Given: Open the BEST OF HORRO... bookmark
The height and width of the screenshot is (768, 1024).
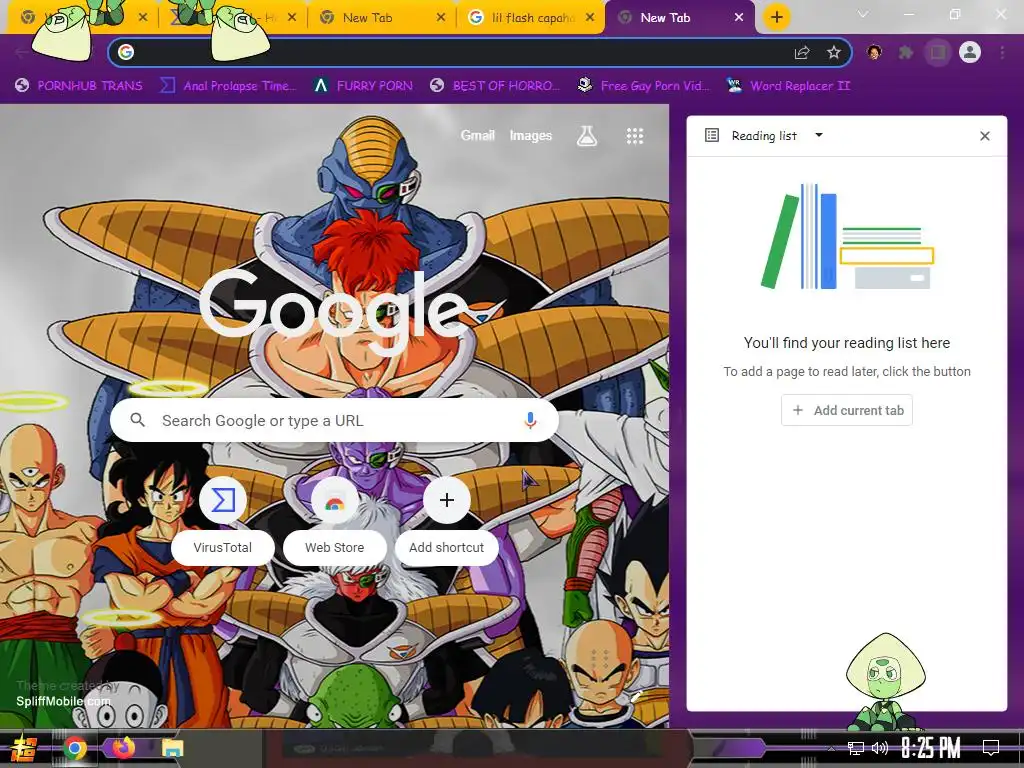Looking at the screenshot, I should point(495,86).
